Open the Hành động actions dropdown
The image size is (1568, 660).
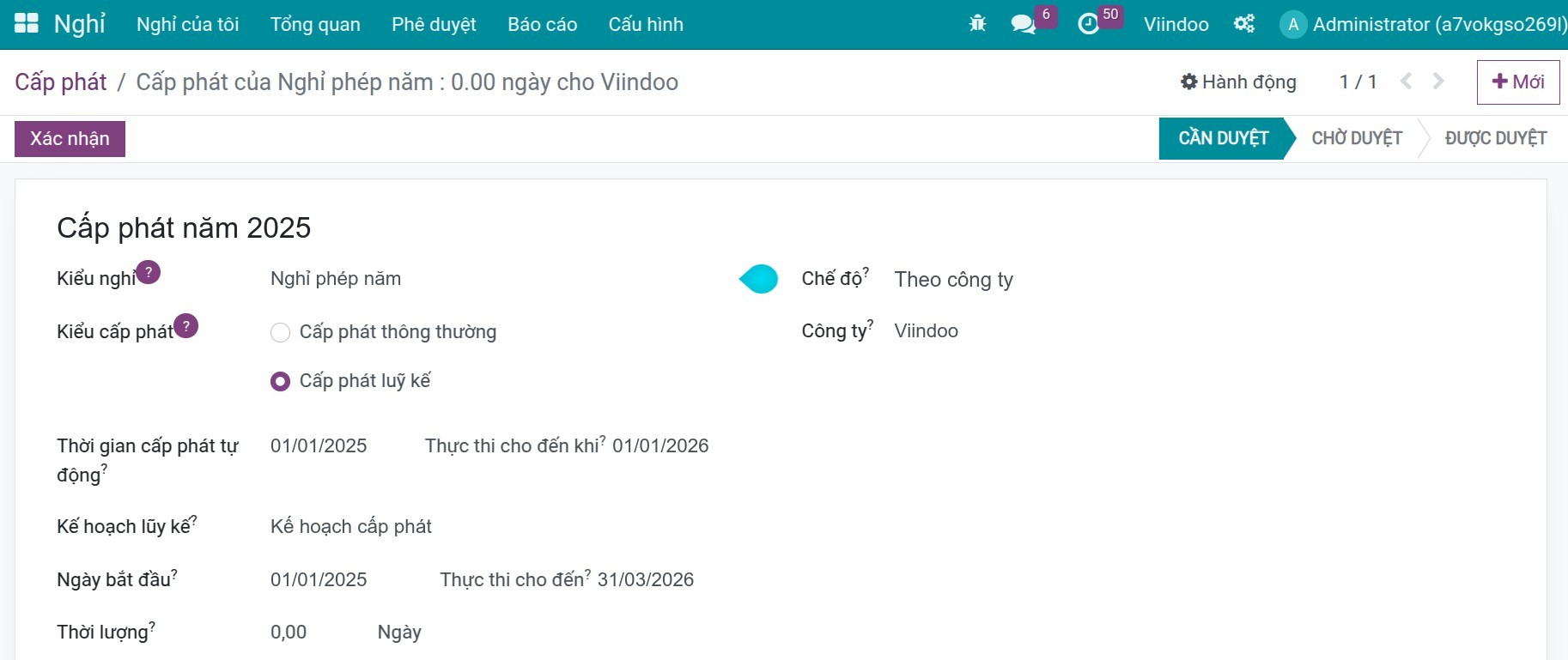coord(1238,82)
